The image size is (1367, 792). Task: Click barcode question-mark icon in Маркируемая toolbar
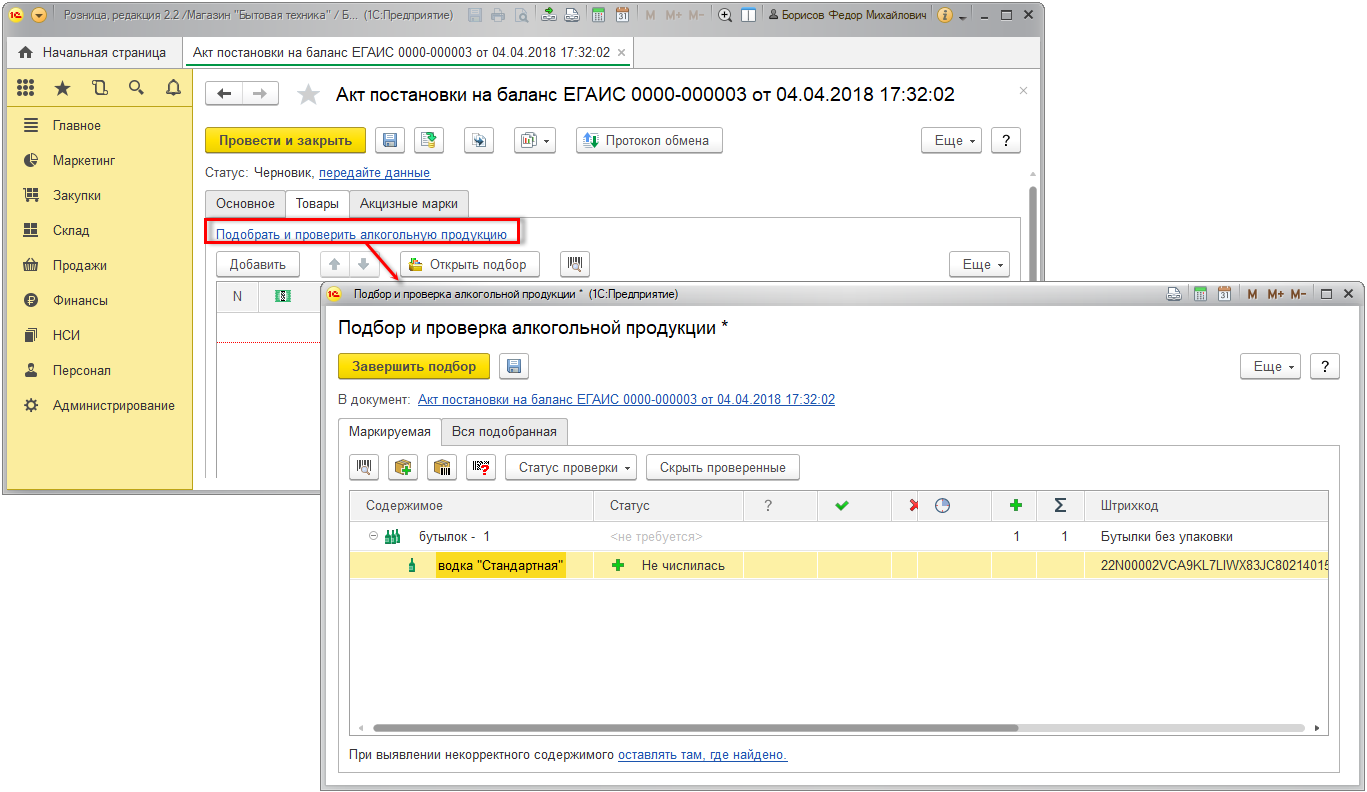(481, 467)
